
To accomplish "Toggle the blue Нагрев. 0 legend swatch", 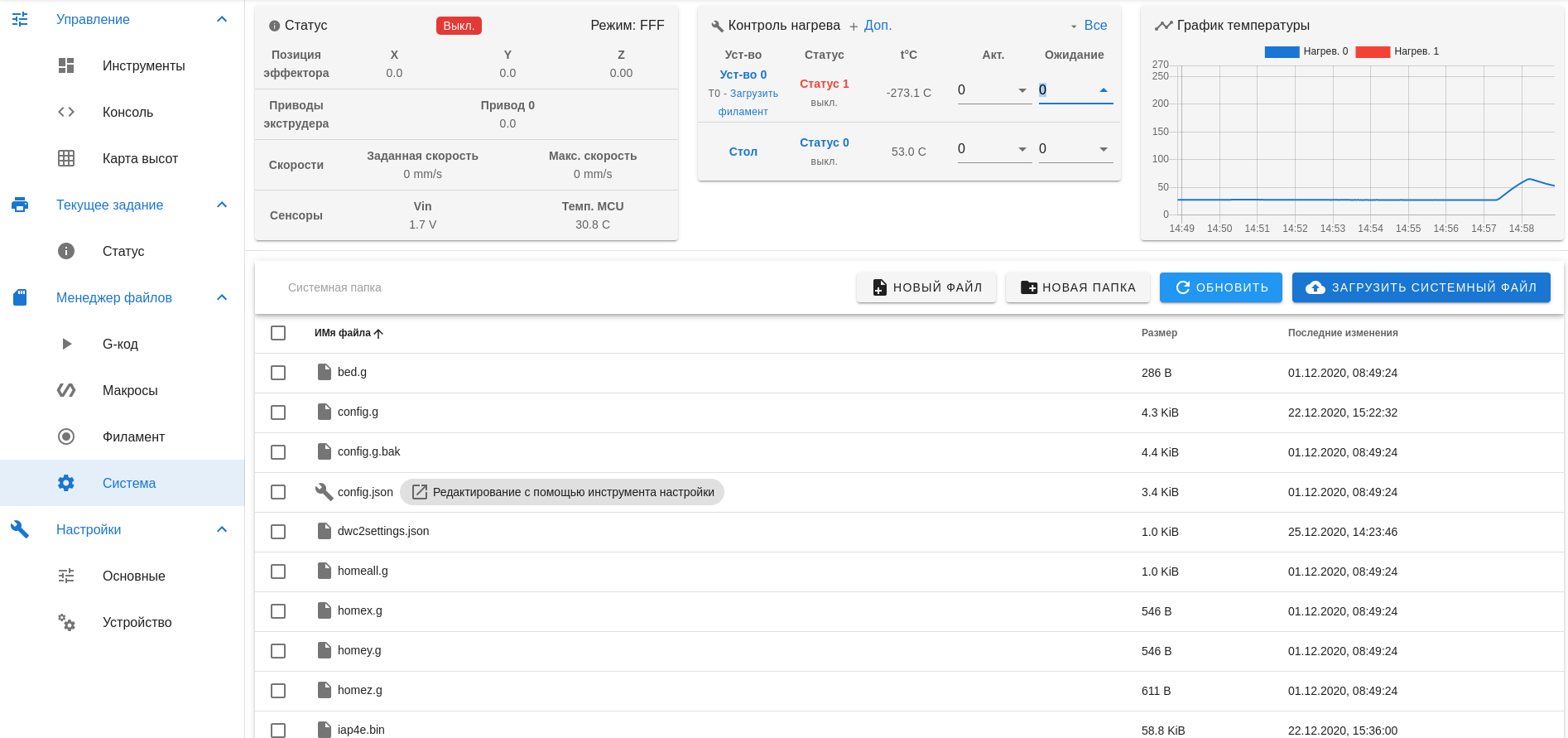I will click(x=1282, y=51).
